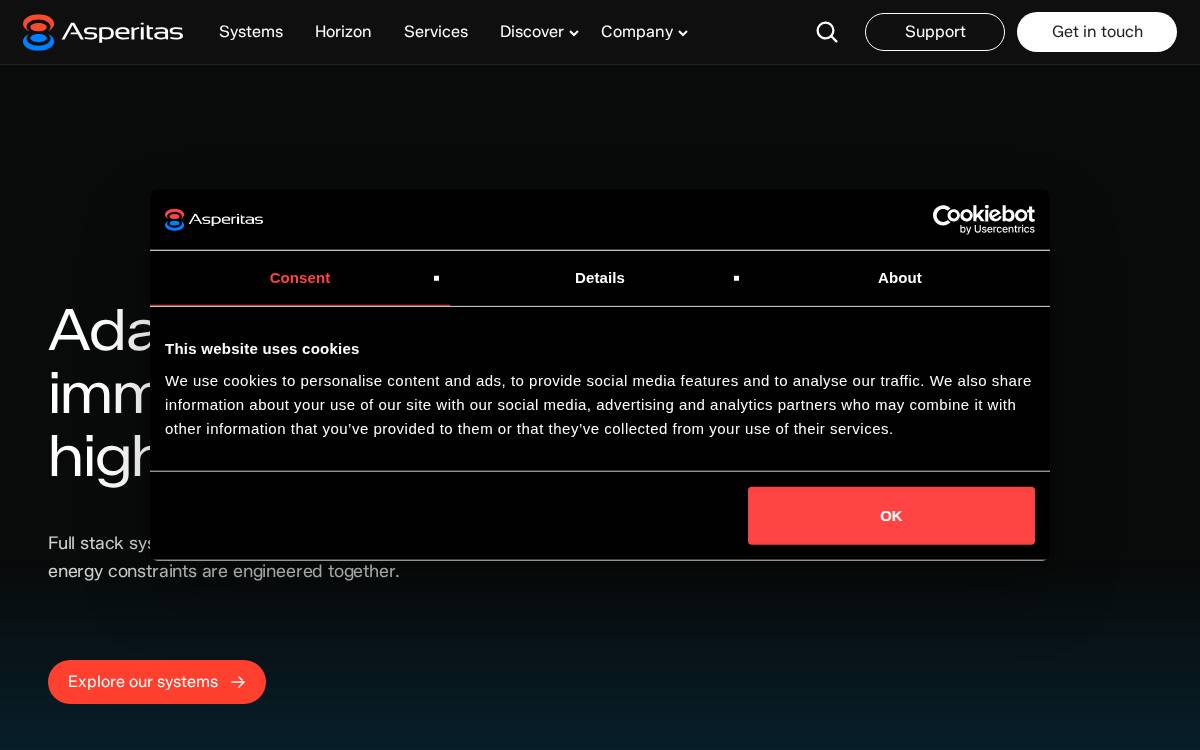Open the Cookiebot by Usercentrics logo link
This screenshot has width=1200, height=750.
[983, 219]
